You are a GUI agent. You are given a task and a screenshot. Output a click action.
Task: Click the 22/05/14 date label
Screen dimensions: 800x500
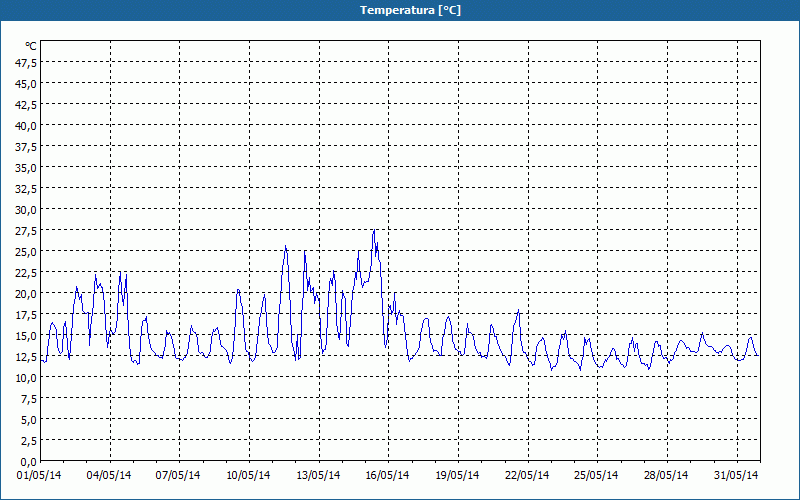527,476
